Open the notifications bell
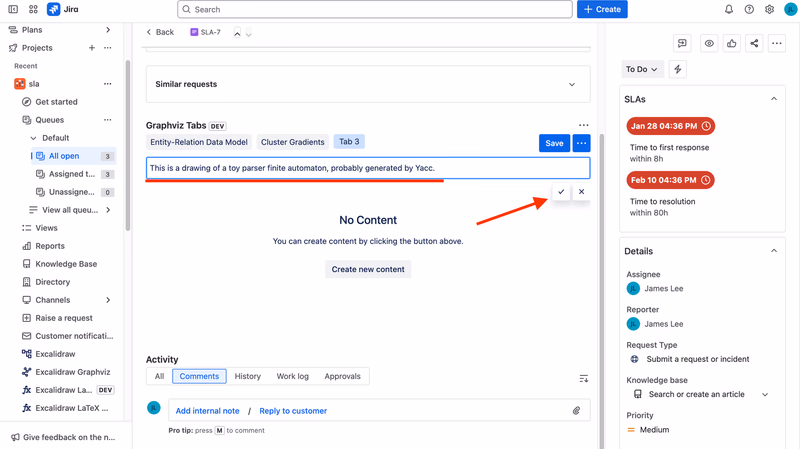This screenshot has width=800, height=449. point(729,9)
